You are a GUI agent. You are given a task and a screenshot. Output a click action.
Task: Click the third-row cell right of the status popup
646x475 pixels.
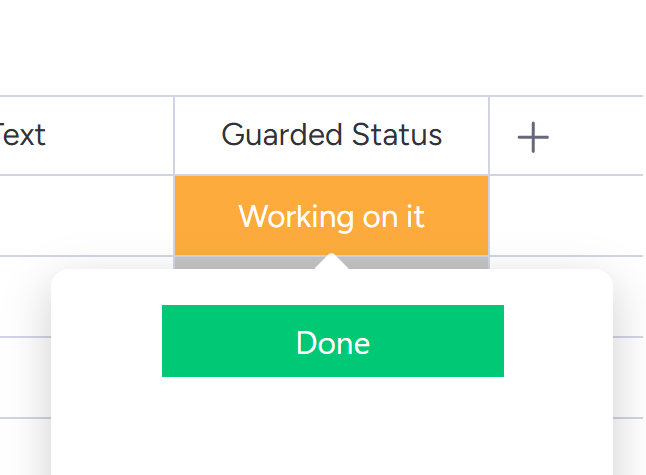pyautogui.click(x=629, y=377)
